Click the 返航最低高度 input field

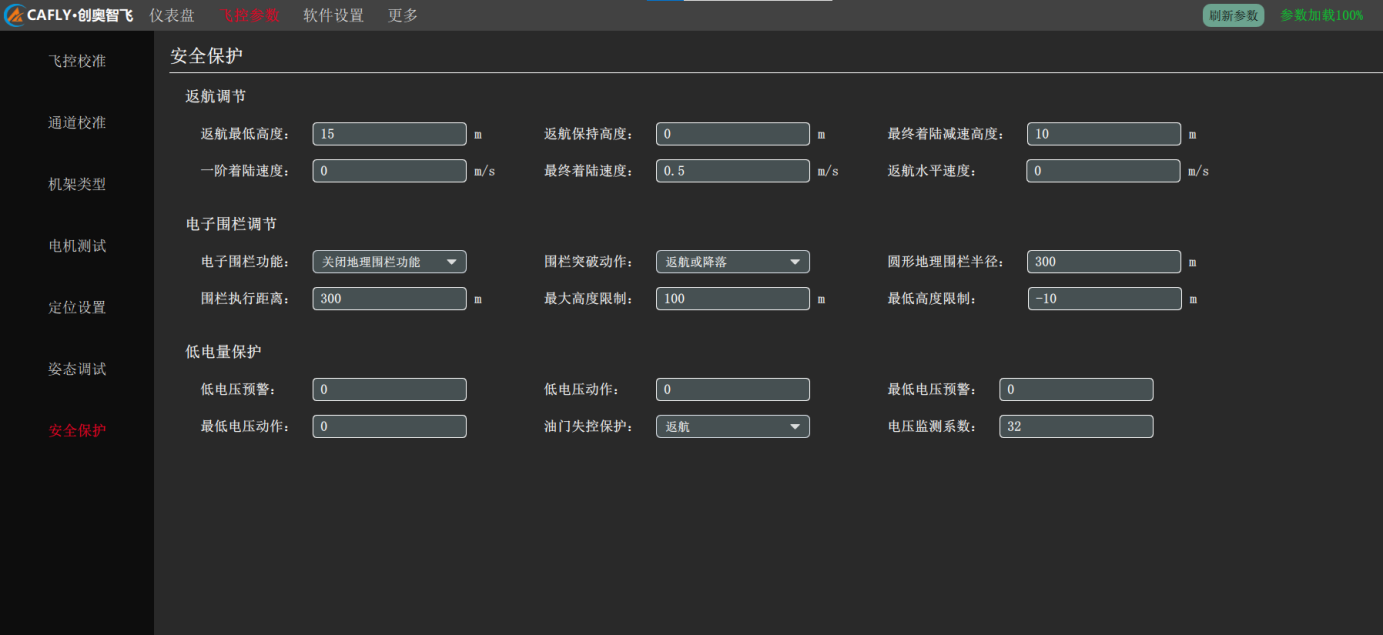point(390,134)
